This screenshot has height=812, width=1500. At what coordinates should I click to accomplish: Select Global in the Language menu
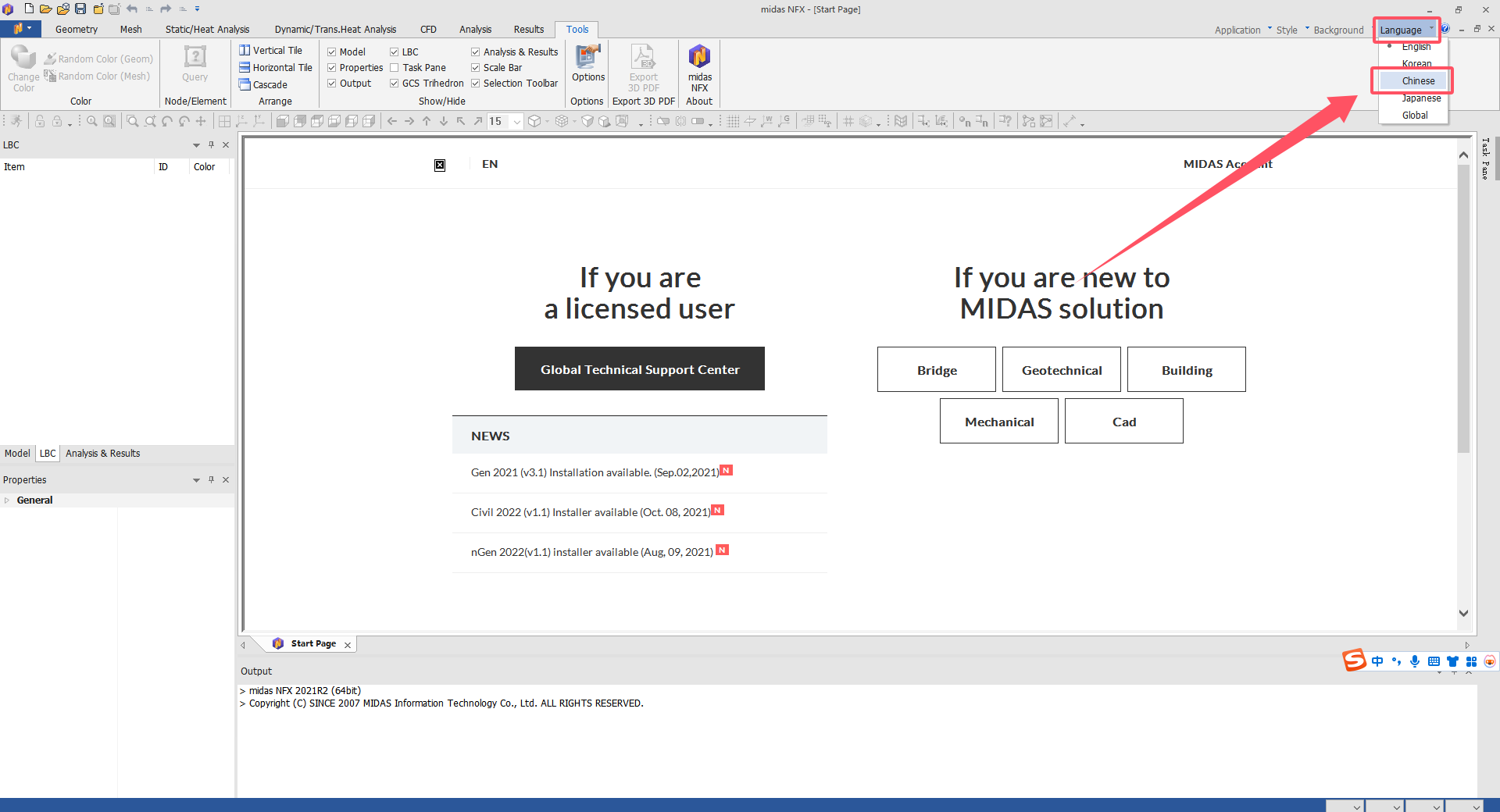pos(1414,115)
